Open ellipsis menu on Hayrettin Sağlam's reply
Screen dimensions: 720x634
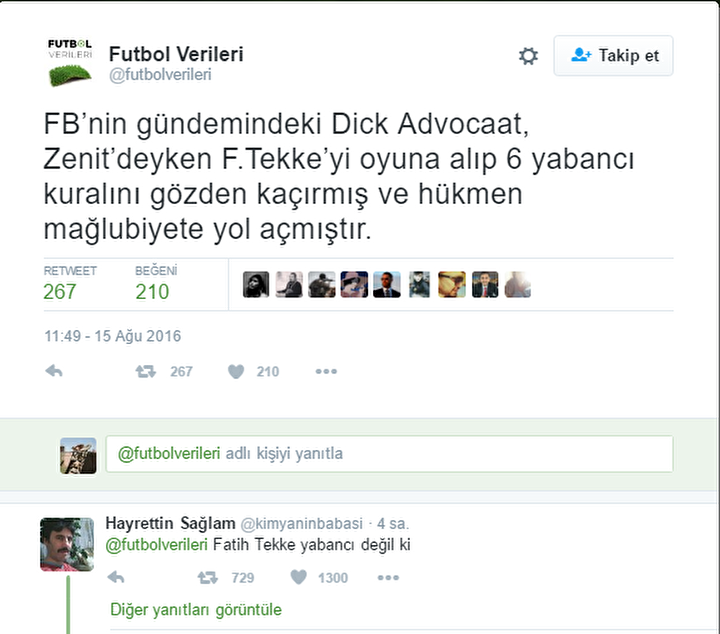[x=388, y=577]
